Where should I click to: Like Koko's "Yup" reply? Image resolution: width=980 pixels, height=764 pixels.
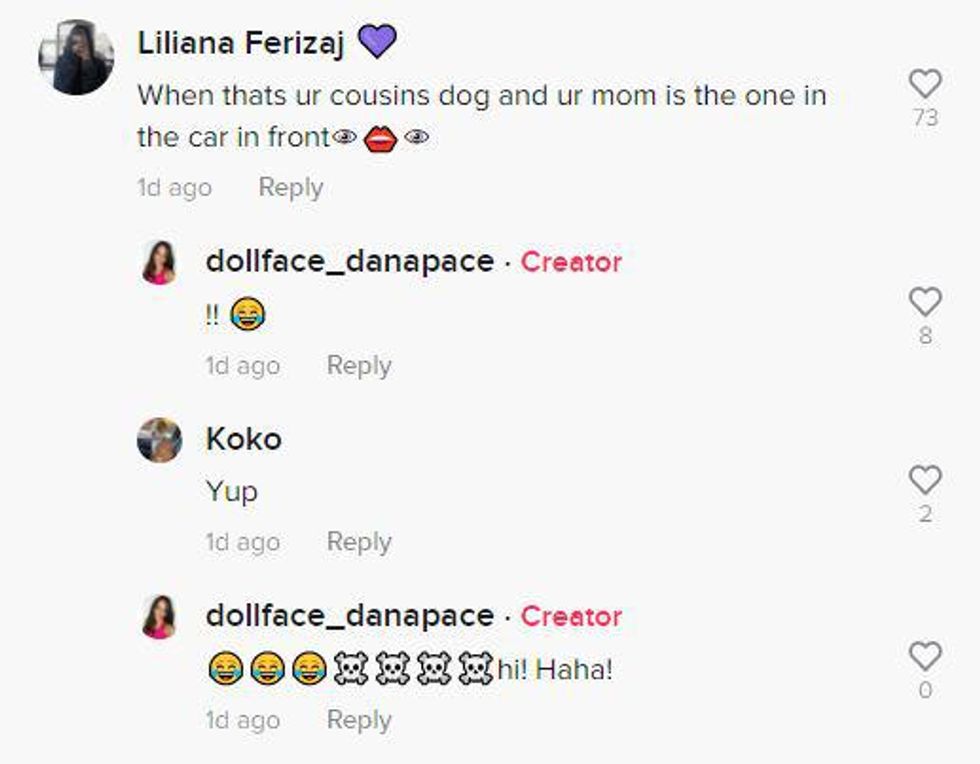click(925, 480)
